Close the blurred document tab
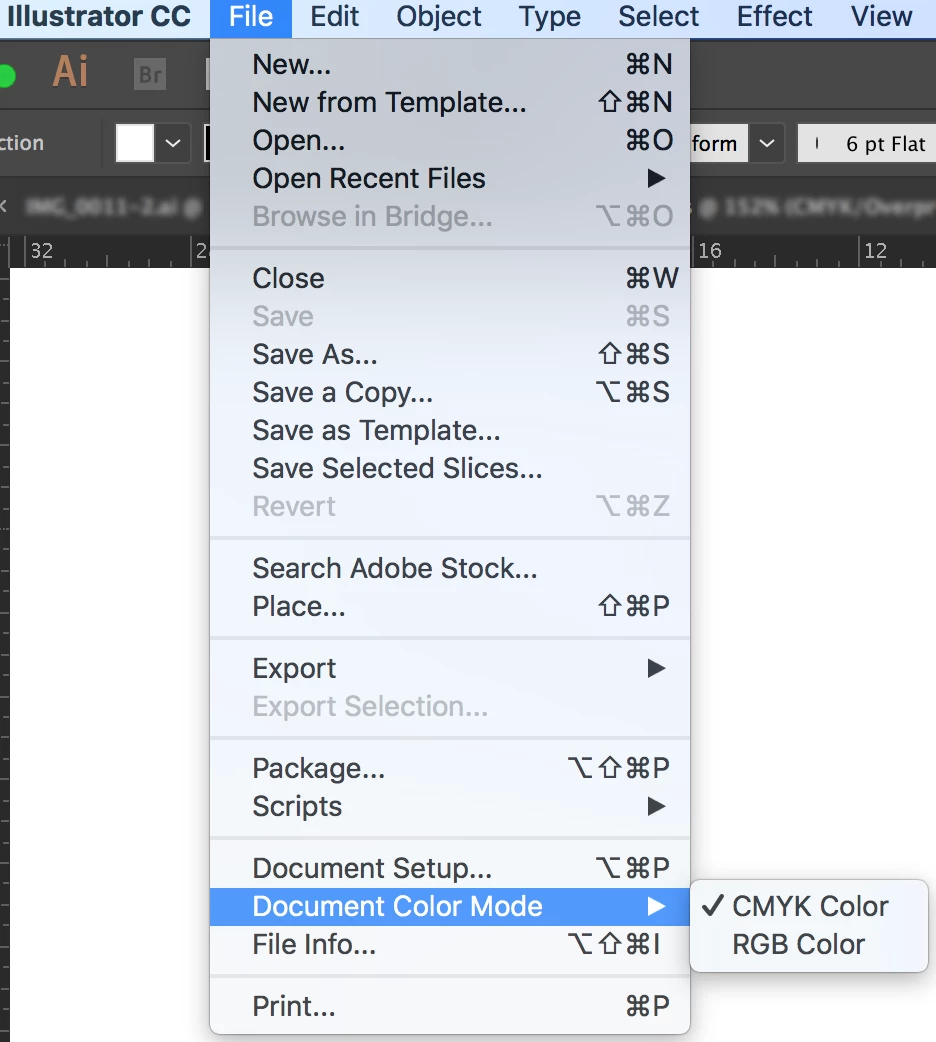The image size is (936, 1042). pyautogui.click(x=3, y=207)
